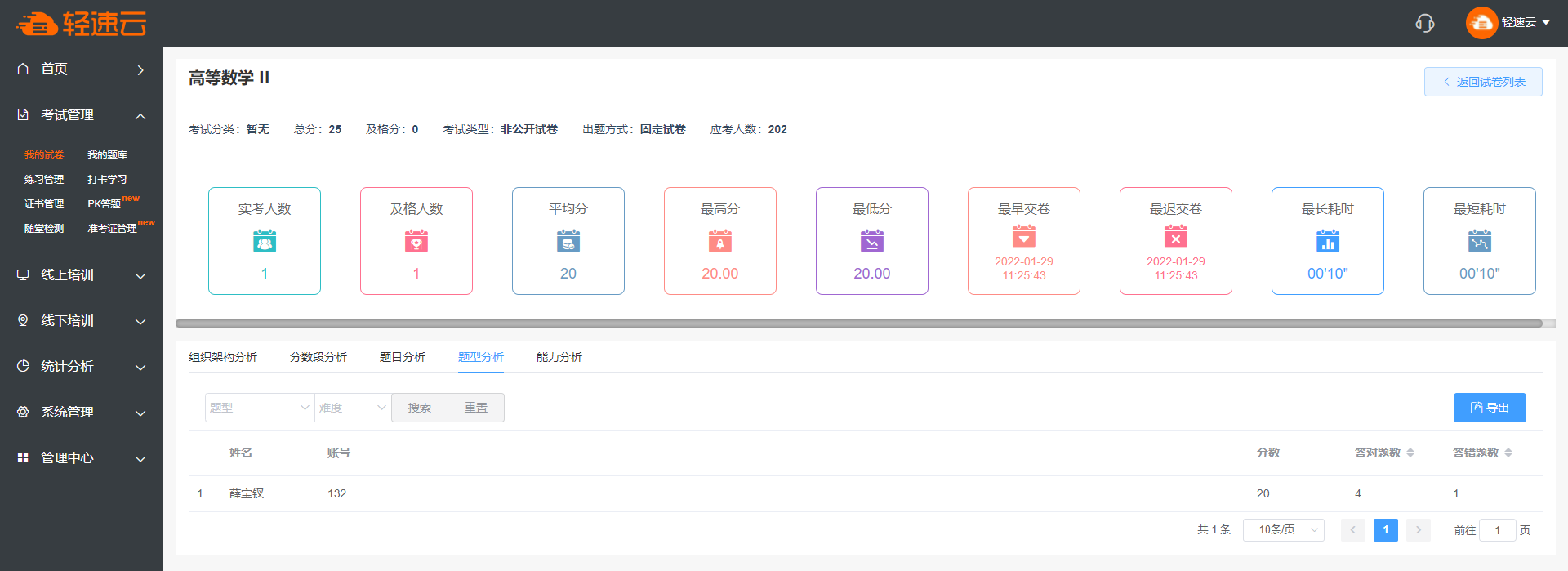Click the 最迟交卷 calendar icon

[x=1175, y=237]
